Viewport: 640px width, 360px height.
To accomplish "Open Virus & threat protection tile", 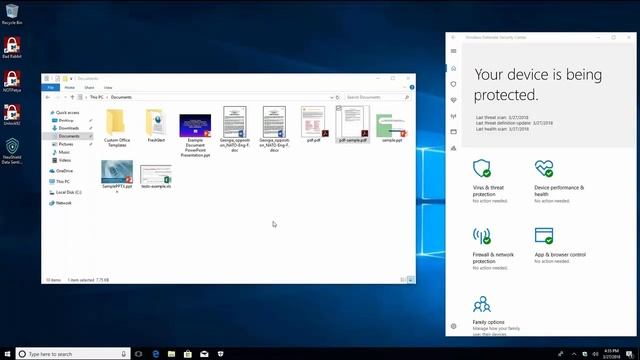I will [489, 181].
